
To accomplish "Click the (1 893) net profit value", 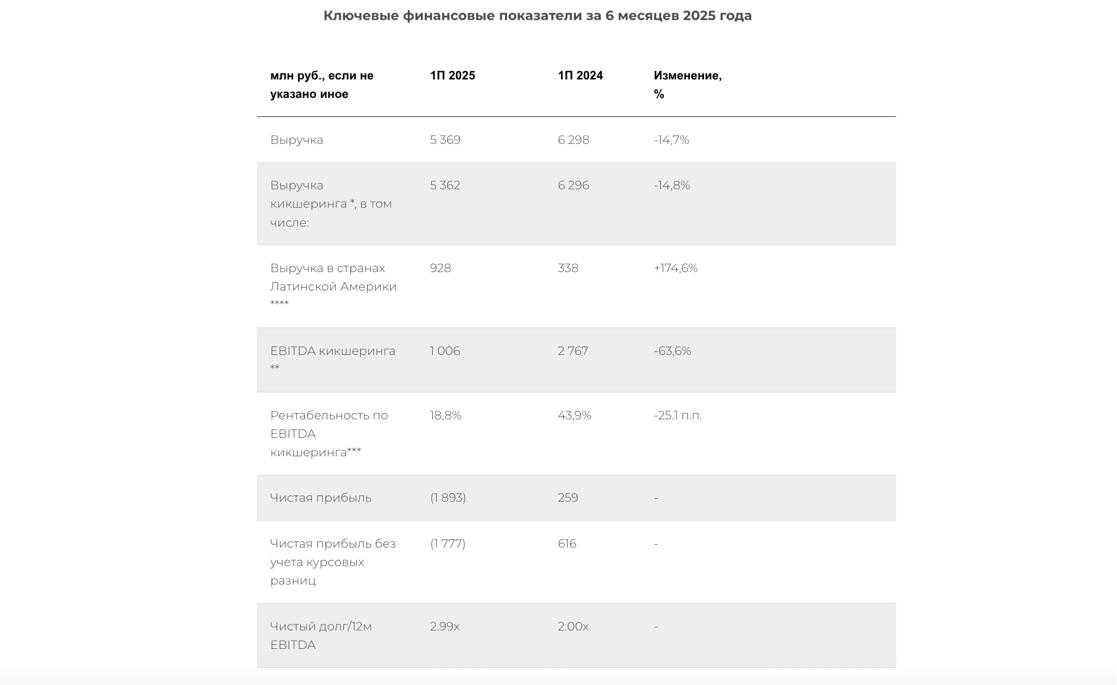I will click(x=448, y=498).
